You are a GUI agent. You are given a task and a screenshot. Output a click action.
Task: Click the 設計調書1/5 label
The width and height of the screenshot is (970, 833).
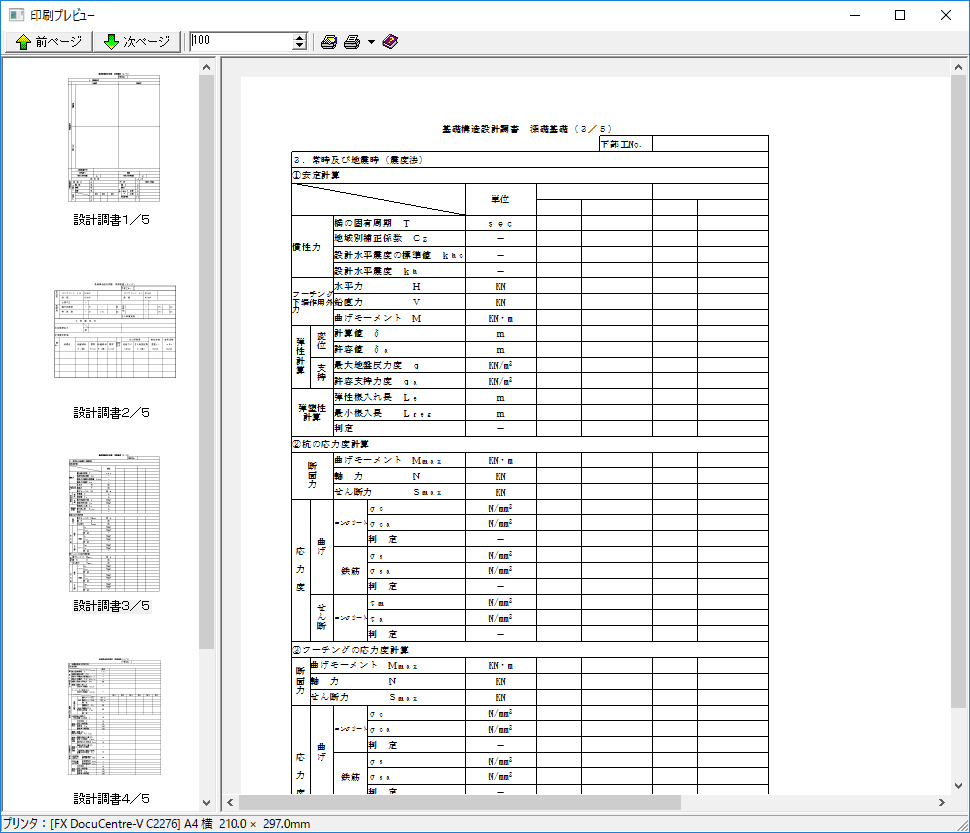[112, 220]
